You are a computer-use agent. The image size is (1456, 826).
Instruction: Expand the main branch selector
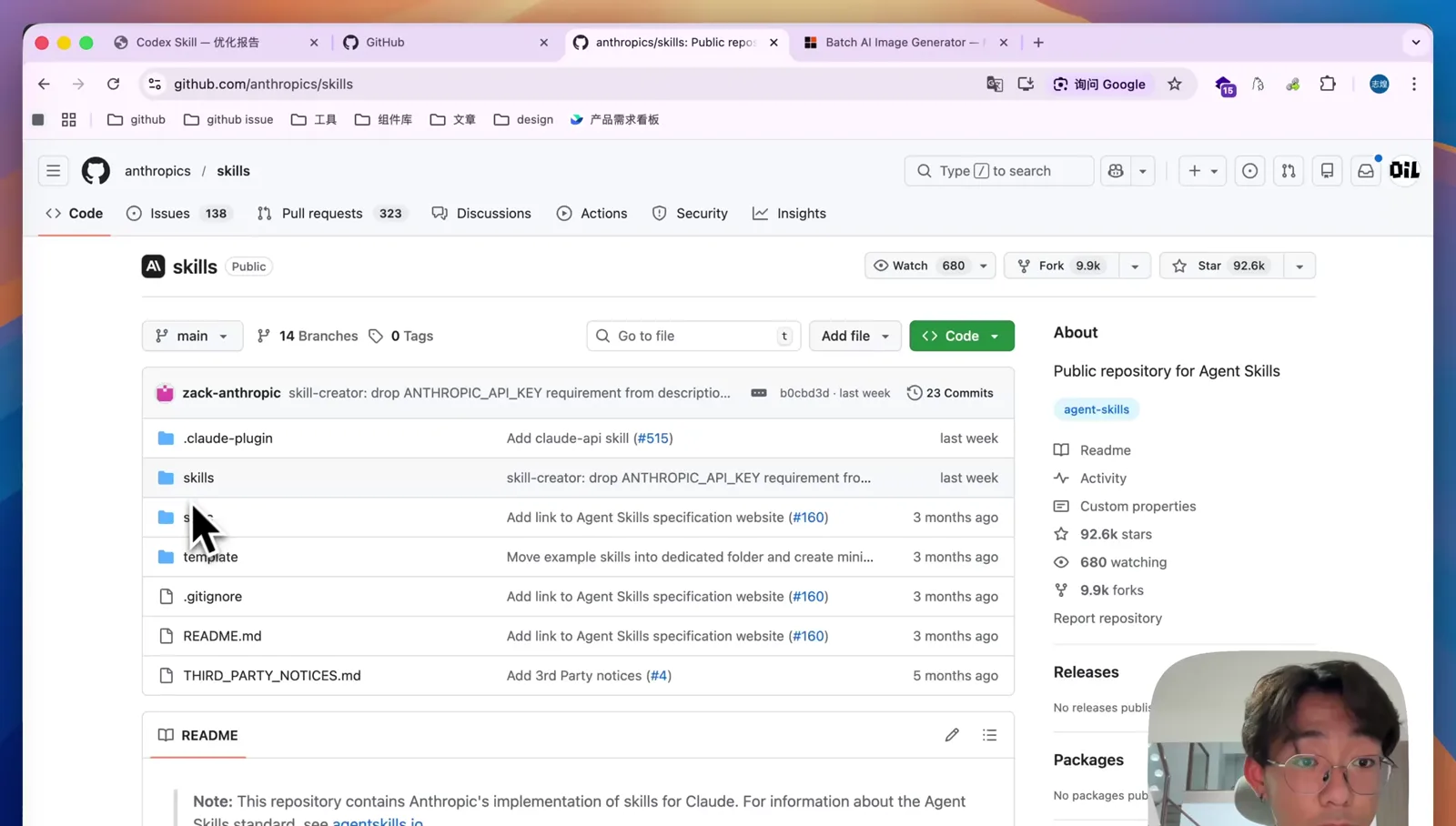[192, 336]
